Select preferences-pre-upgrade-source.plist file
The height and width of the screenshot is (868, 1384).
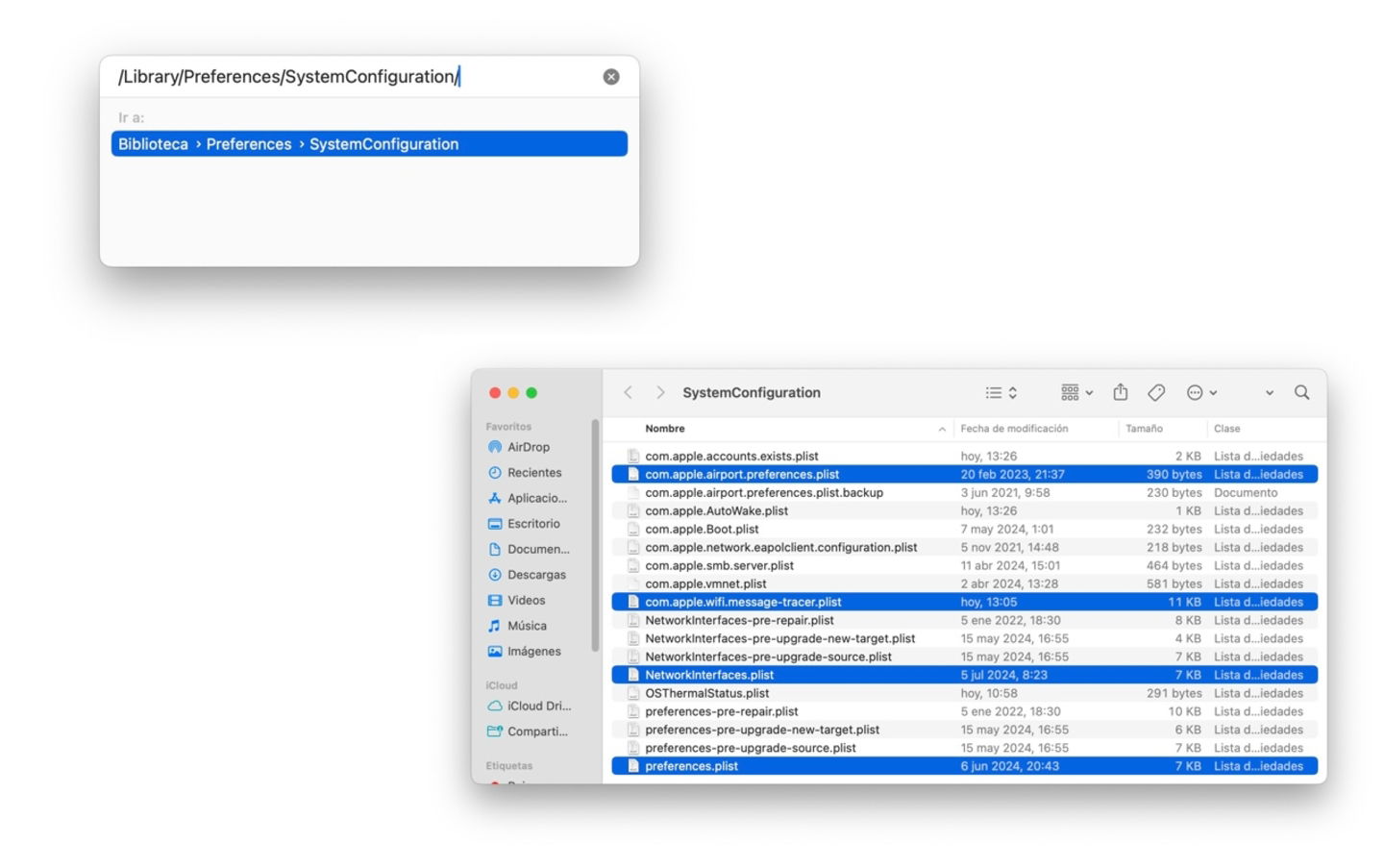click(964, 749)
